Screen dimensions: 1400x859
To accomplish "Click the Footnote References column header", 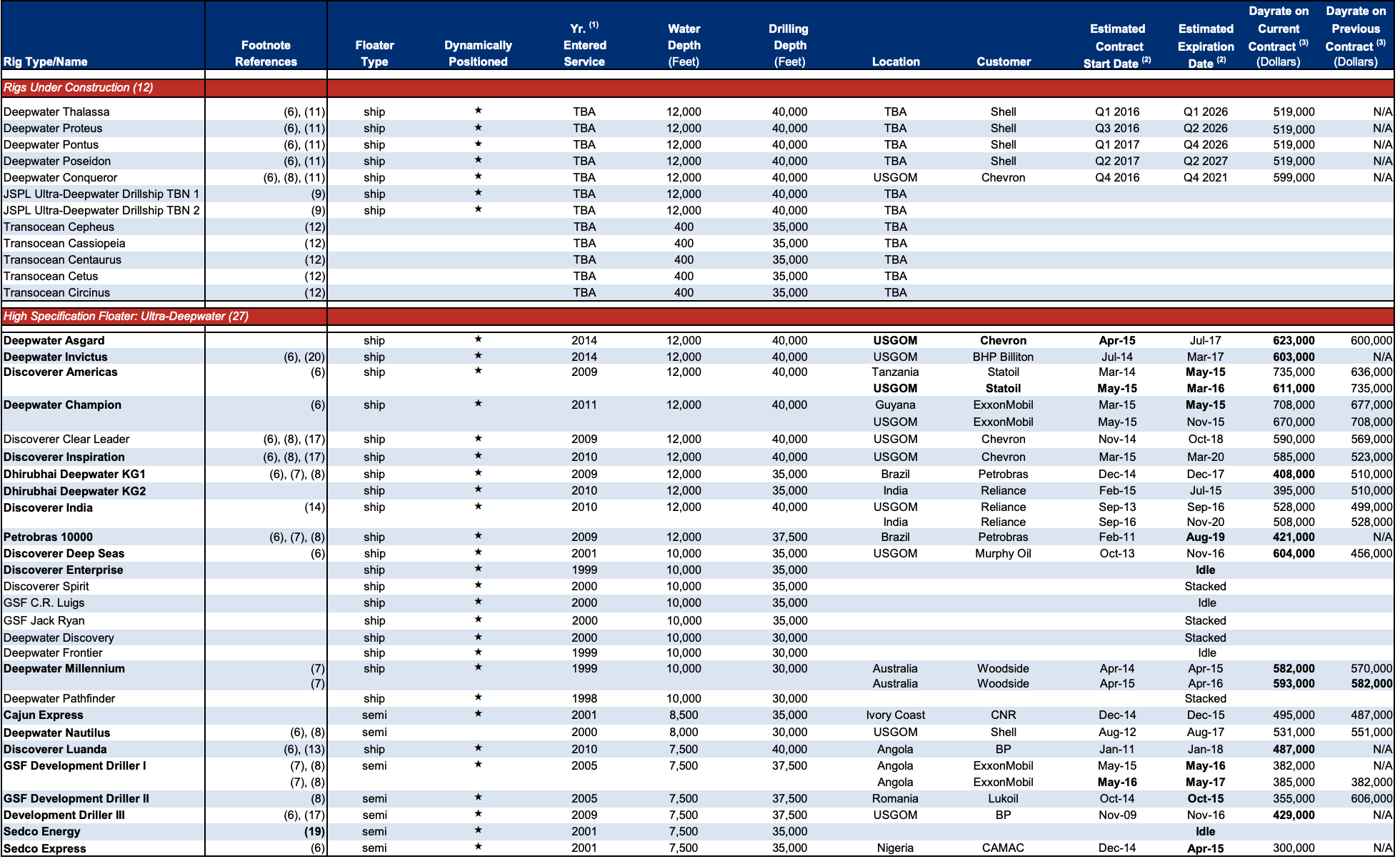I will pyautogui.click(x=266, y=54).
